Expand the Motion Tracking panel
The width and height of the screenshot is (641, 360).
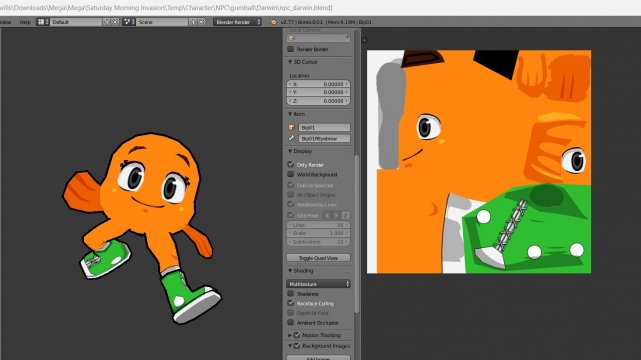point(290,335)
